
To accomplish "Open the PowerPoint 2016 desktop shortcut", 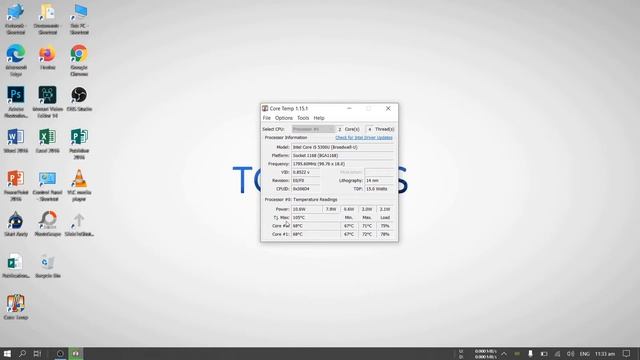I will click(16, 185).
